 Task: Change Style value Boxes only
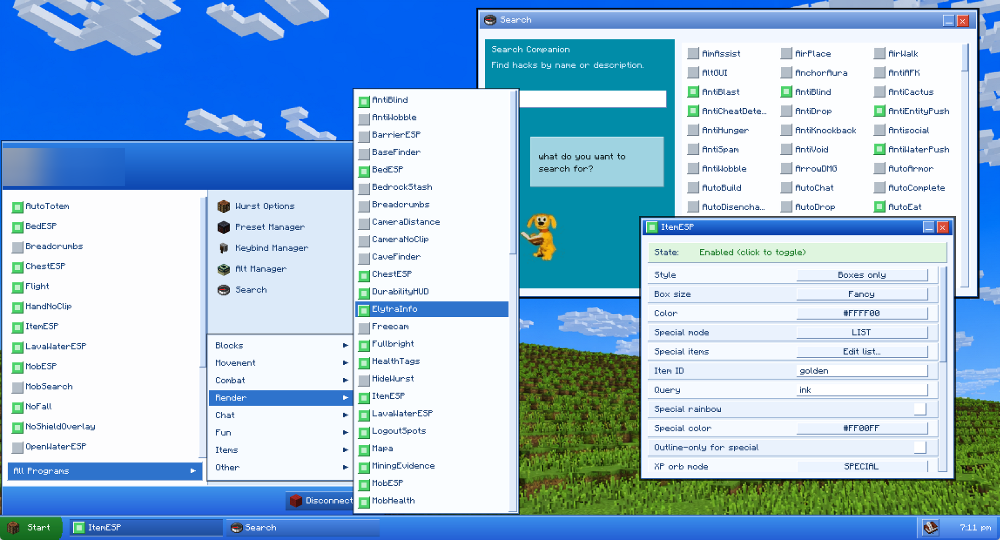862,275
